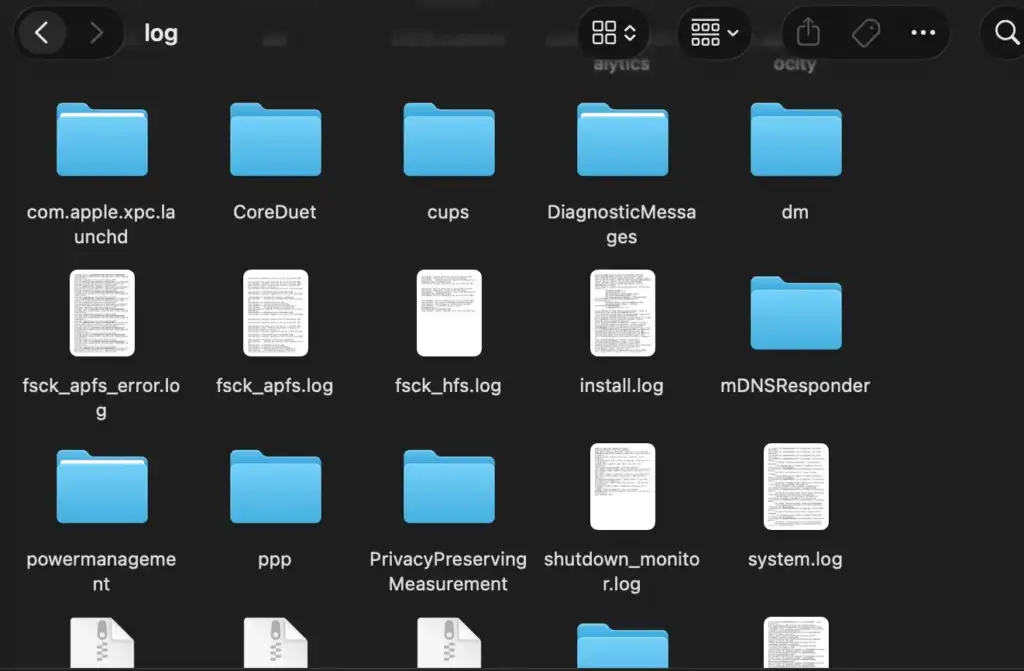
Task: Click the install.log file thumbnail
Action: [x=622, y=313]
